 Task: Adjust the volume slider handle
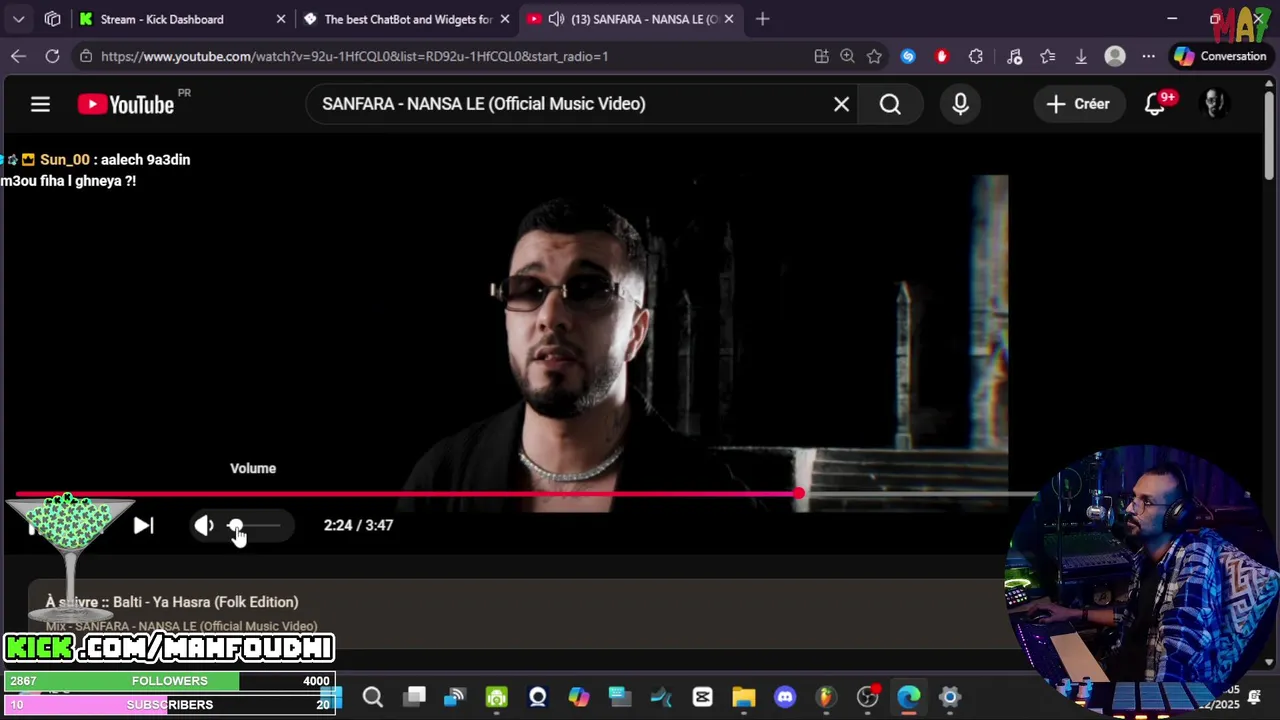235,526
